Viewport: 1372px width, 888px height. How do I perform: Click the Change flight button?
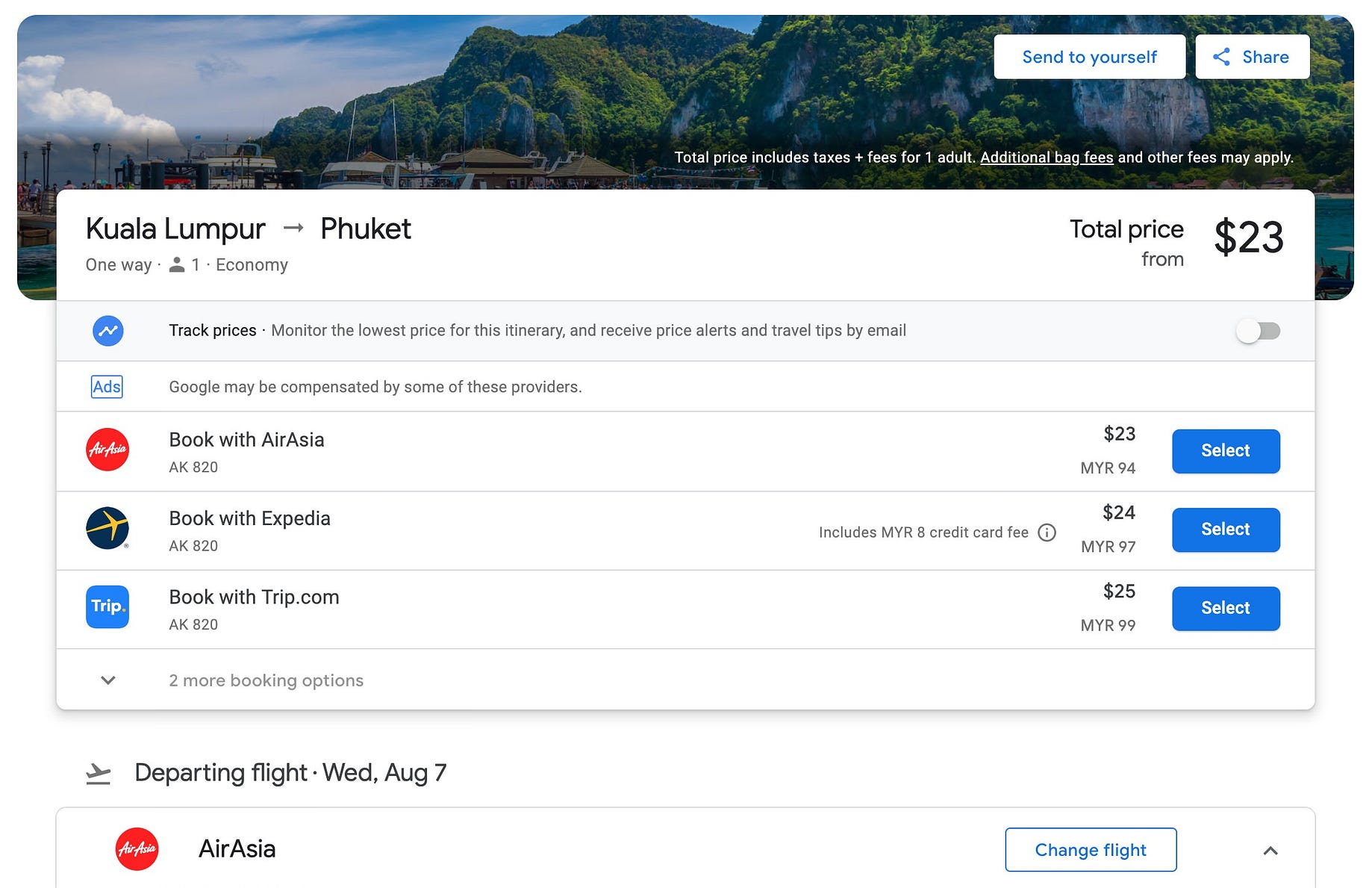click(x=1091, y=850)
